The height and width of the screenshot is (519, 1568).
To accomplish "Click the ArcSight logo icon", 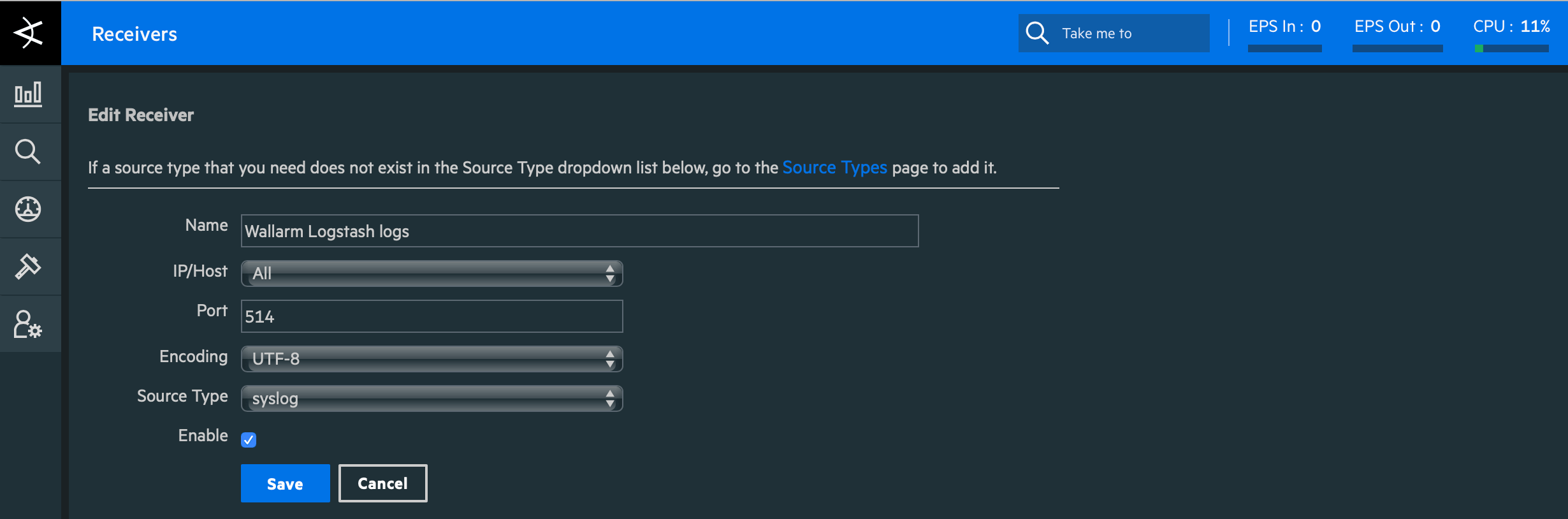I will tap(29, 33).
